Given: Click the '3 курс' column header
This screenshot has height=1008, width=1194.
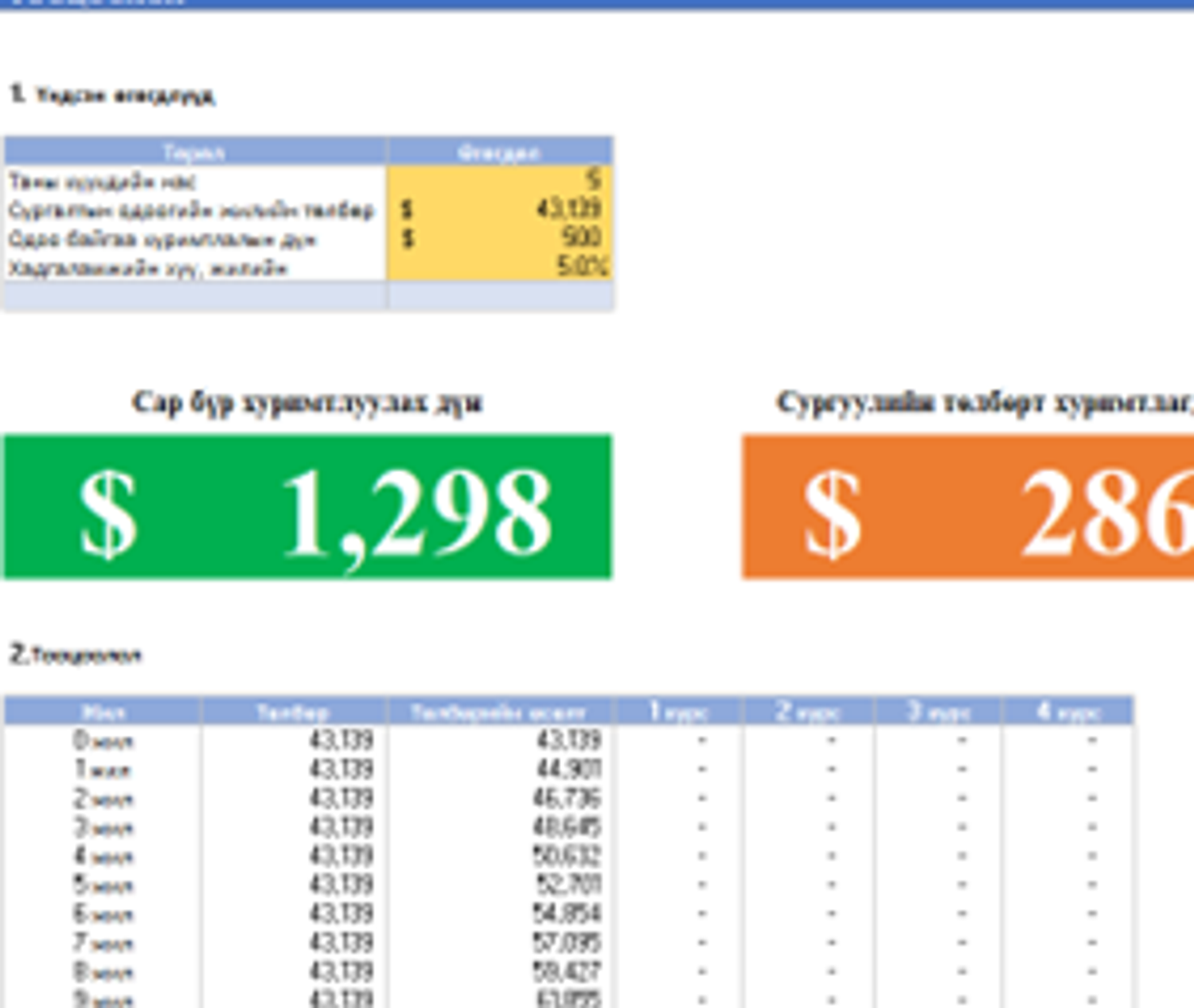Looking at the screenshot, I should pyautogui.click(x=938, y=711).
